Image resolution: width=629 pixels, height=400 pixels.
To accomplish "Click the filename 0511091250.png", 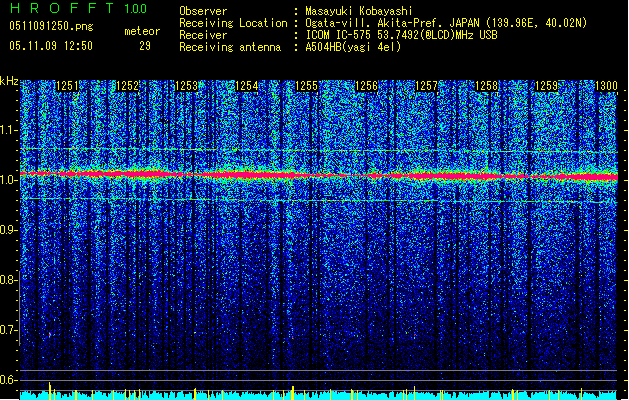I will 51,26.
